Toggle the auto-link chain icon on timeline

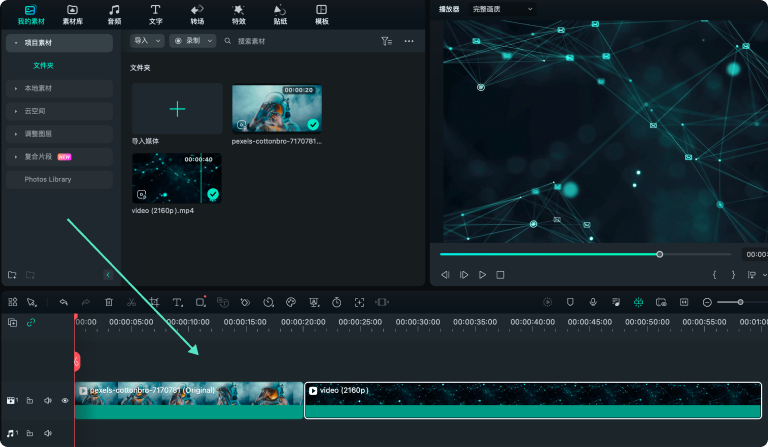[x=31, y=322]
